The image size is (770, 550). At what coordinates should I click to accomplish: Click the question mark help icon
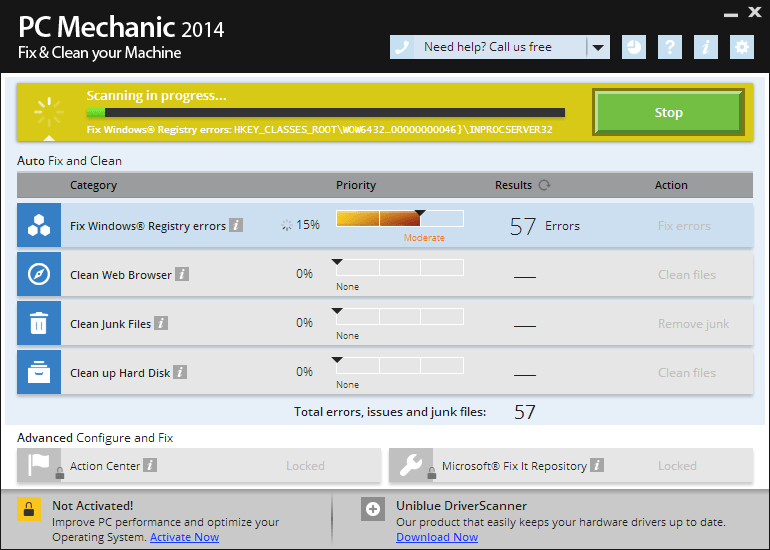(670, 47)
